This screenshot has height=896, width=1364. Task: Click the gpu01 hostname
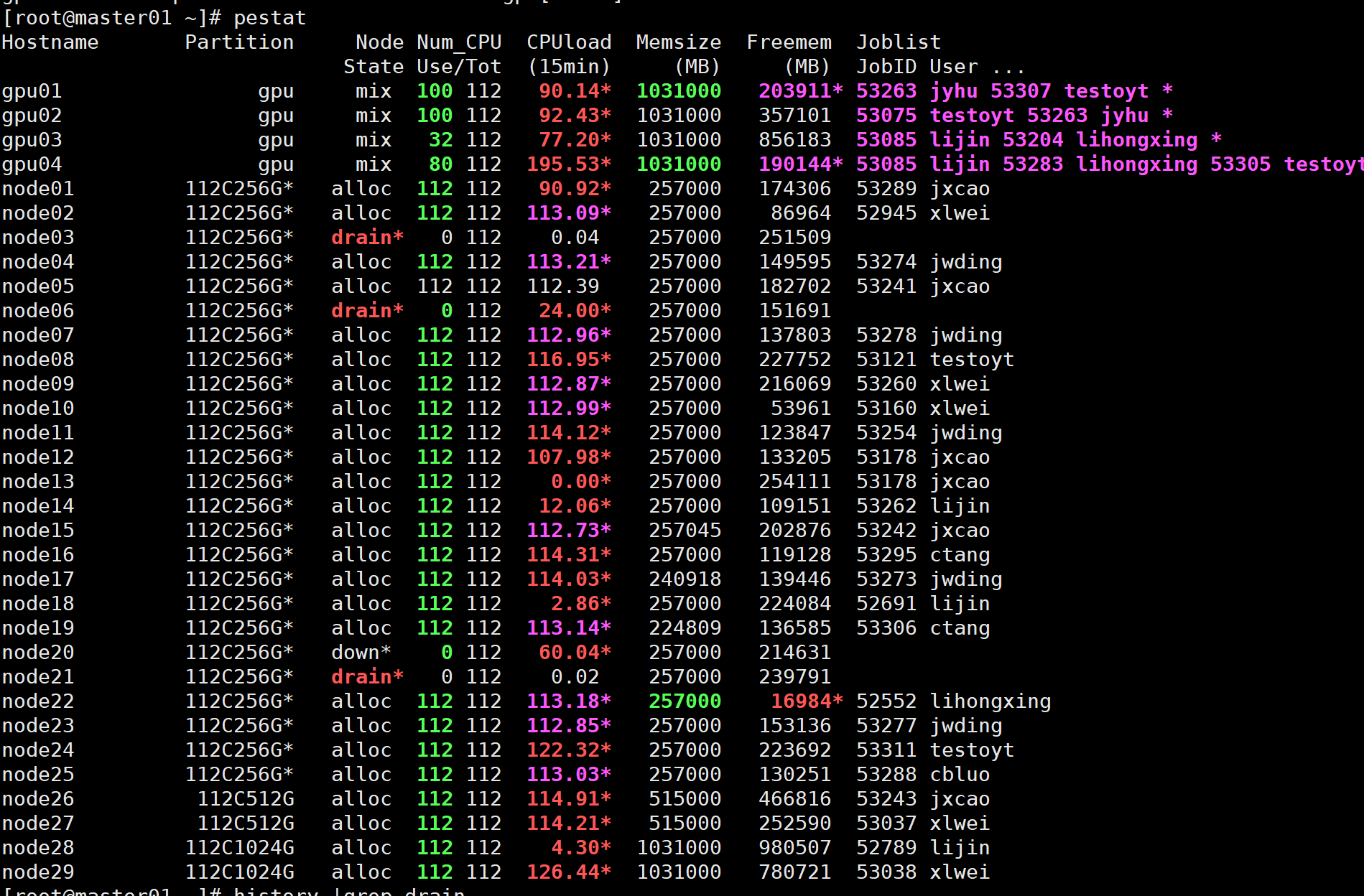pos(32,91)
